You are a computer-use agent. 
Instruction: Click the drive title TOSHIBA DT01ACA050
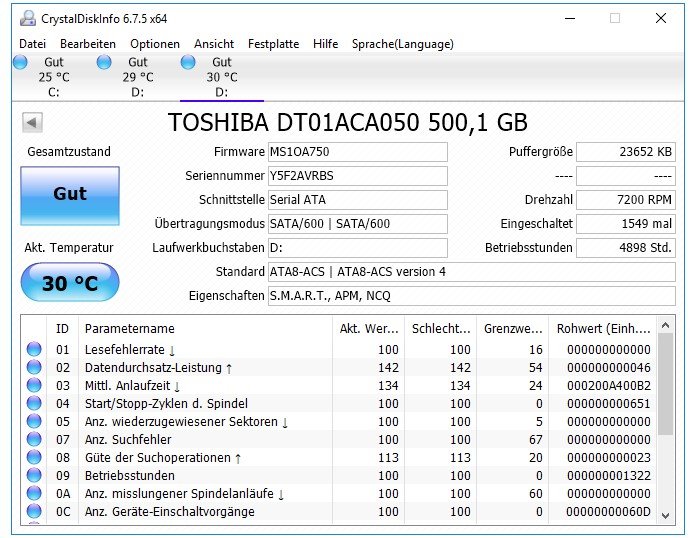coord(348,123)
